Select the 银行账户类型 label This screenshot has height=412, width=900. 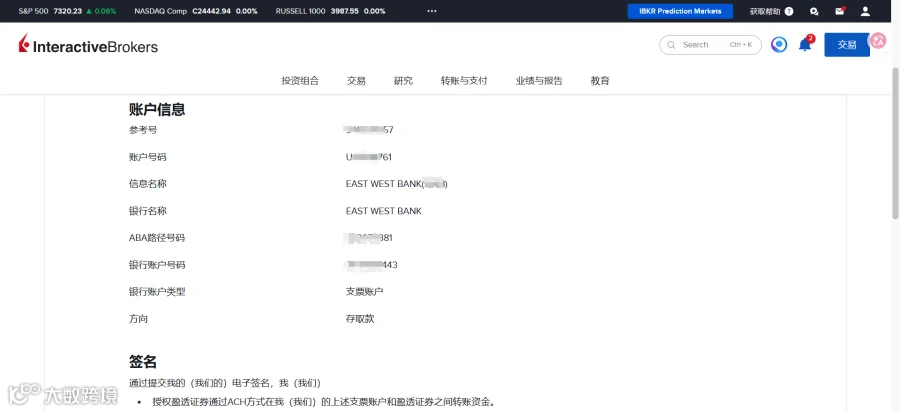pos(157,292)
